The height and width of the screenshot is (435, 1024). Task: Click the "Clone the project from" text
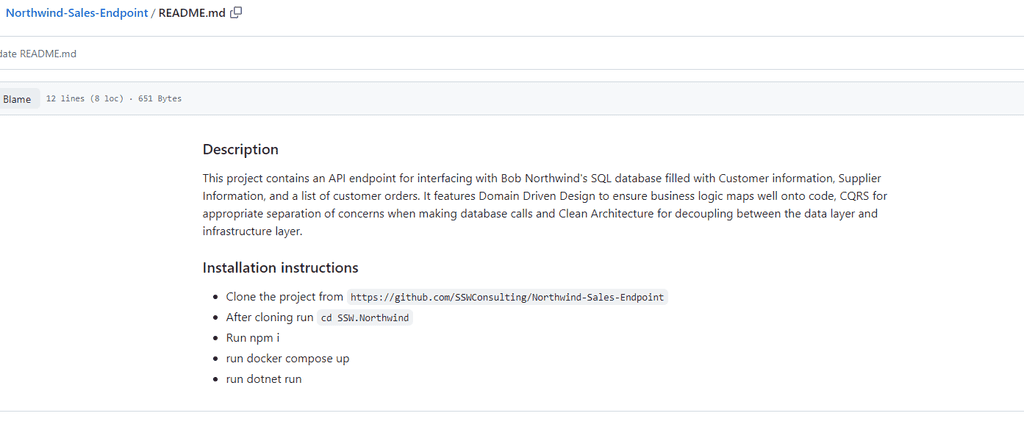(284, 297)
